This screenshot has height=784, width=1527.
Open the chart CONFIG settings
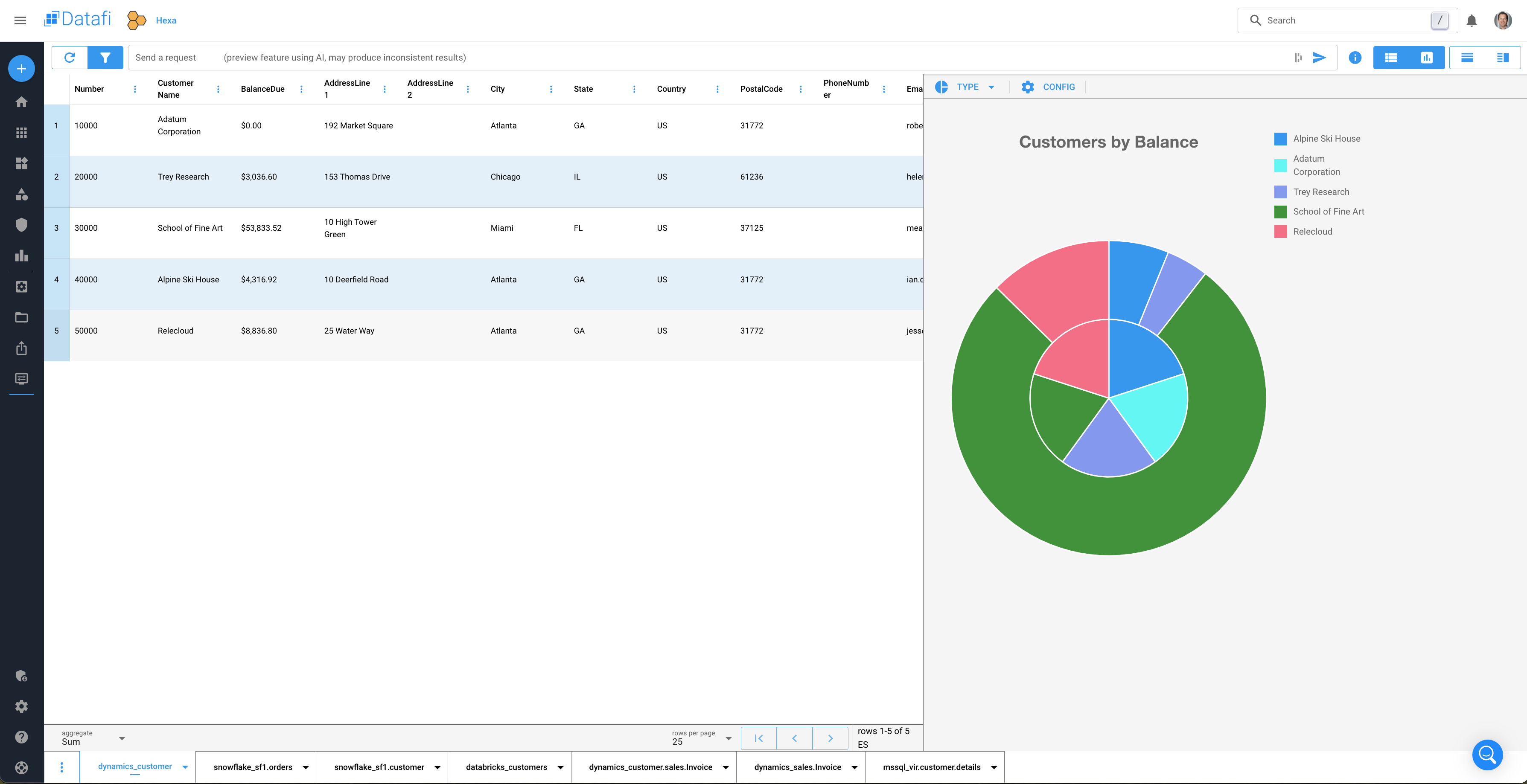pyautogui.click(x=1048, y=87)
